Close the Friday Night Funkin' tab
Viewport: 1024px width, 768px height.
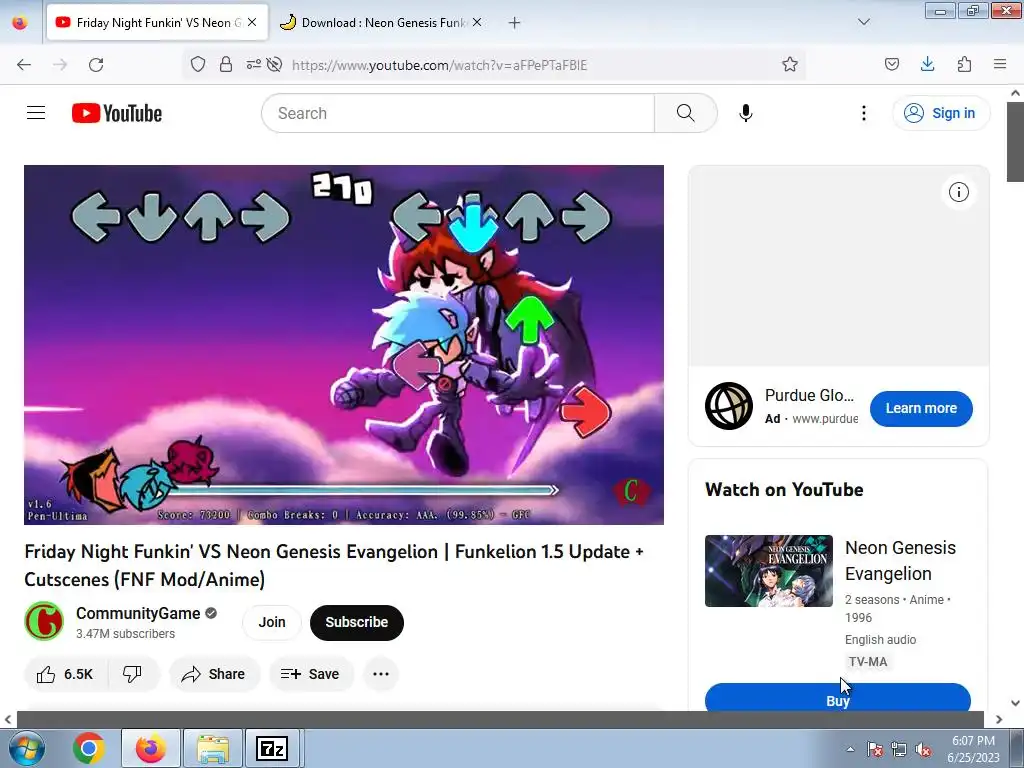tap(252, 22)
